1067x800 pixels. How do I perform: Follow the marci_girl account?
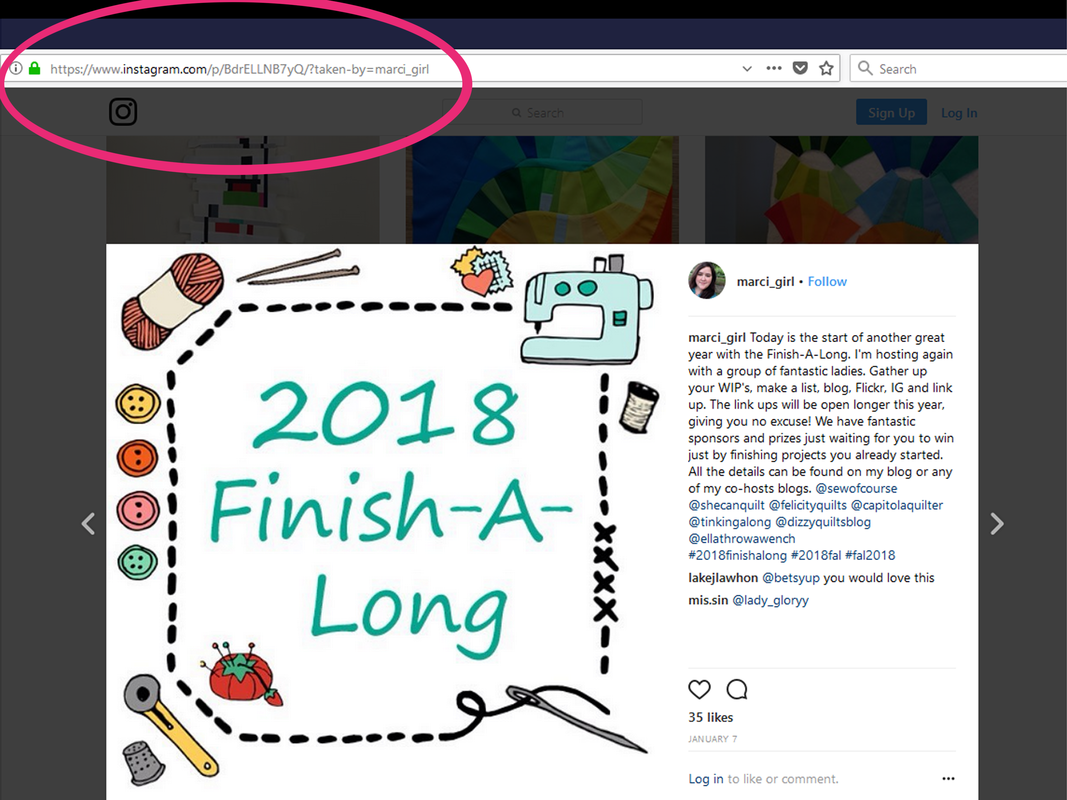pyautogui.click(x=827, y=282)
